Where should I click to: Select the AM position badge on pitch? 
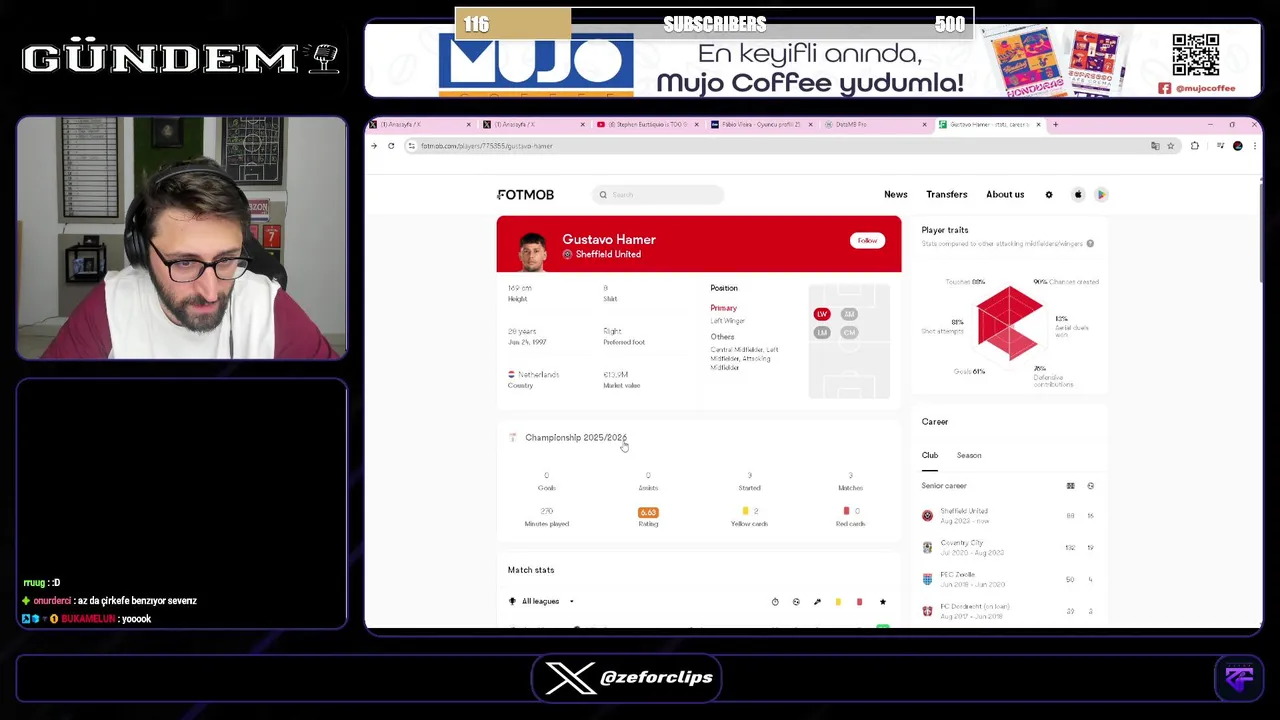point(849,314)
